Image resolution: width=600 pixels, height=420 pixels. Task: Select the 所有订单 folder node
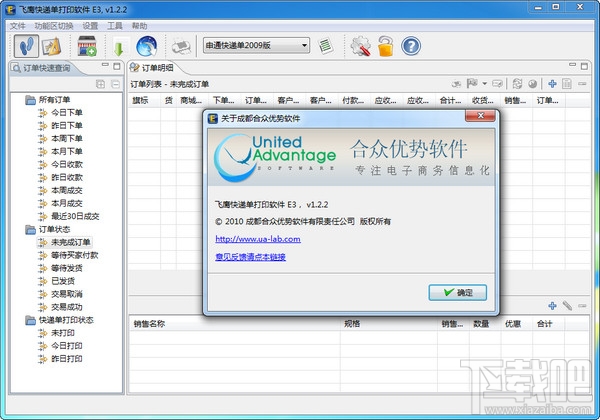click(x=54, y=100)
